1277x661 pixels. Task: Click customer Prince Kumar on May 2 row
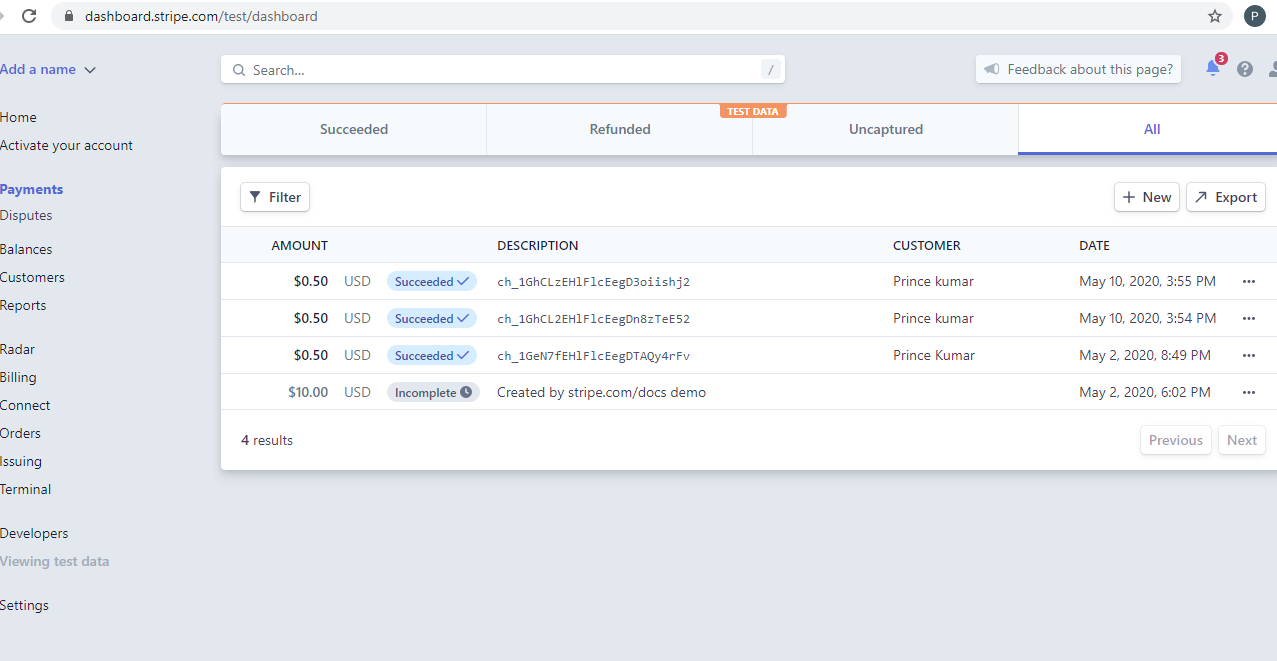[934, 355]
